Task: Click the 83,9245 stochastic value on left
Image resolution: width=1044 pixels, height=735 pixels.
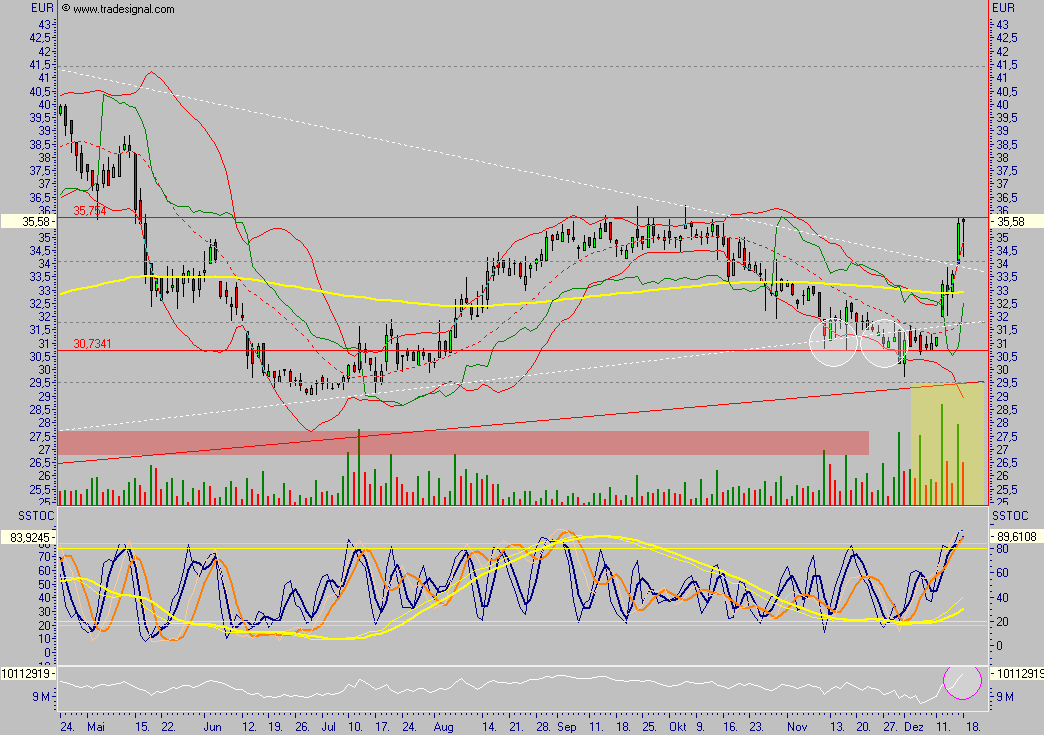Action: (x=28, y=537)
